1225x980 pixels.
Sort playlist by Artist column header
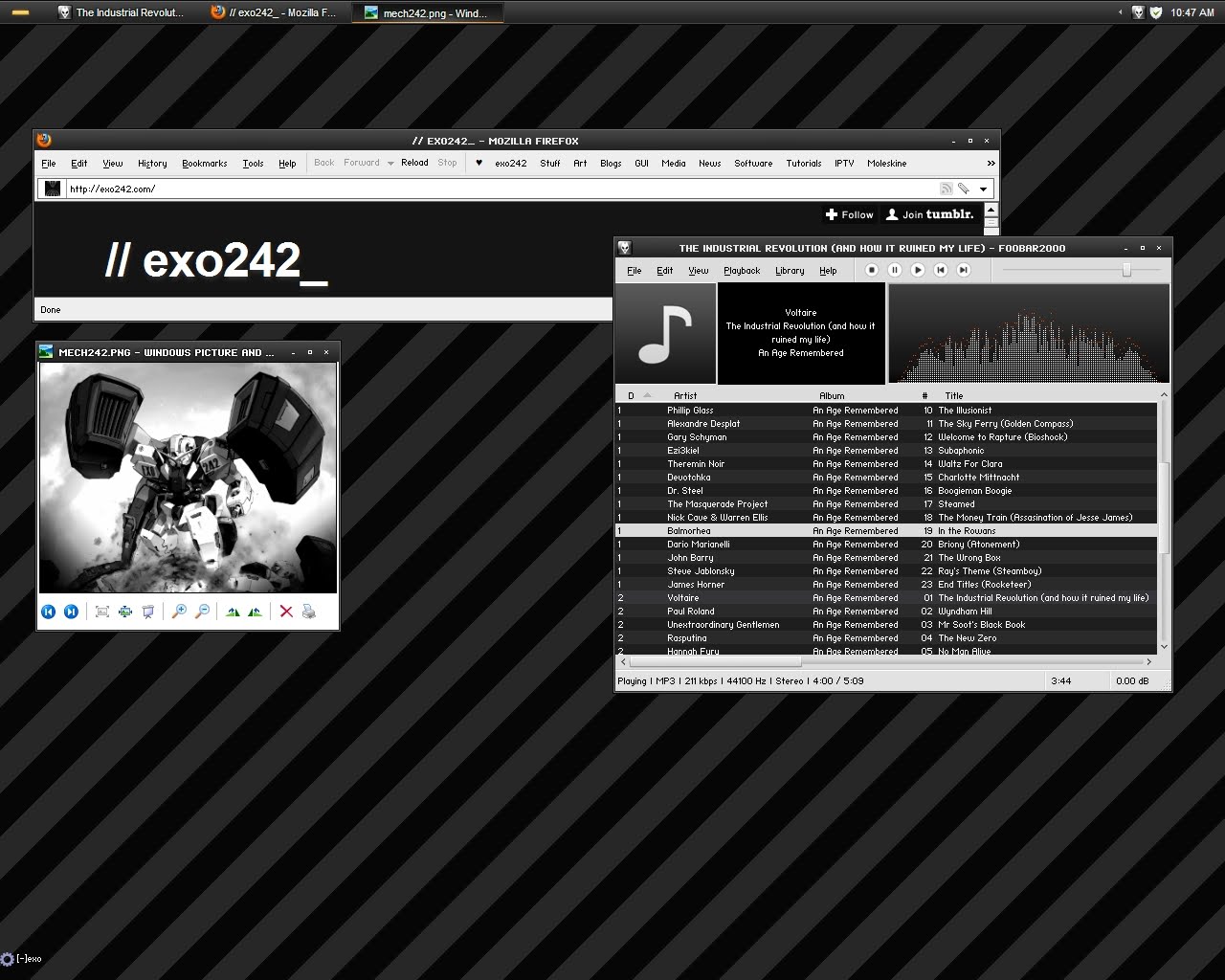(x=685, y=395)
